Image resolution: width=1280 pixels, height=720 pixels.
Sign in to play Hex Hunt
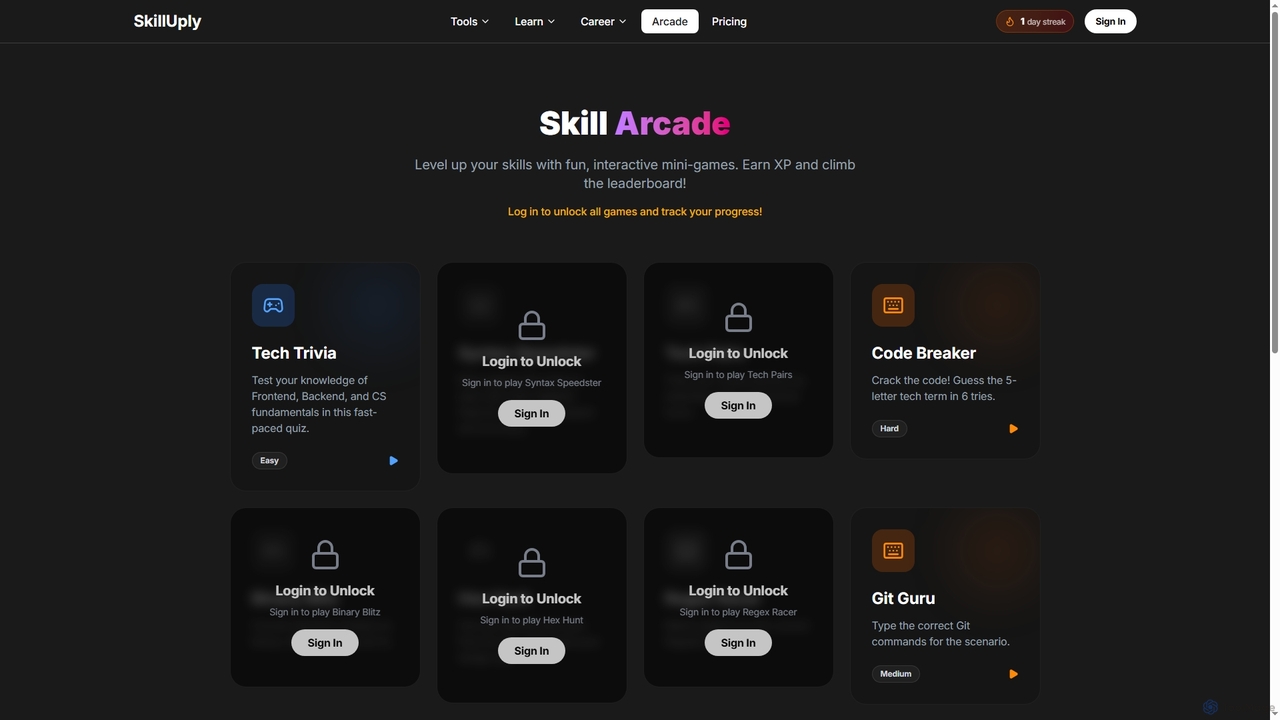(532, 651)
